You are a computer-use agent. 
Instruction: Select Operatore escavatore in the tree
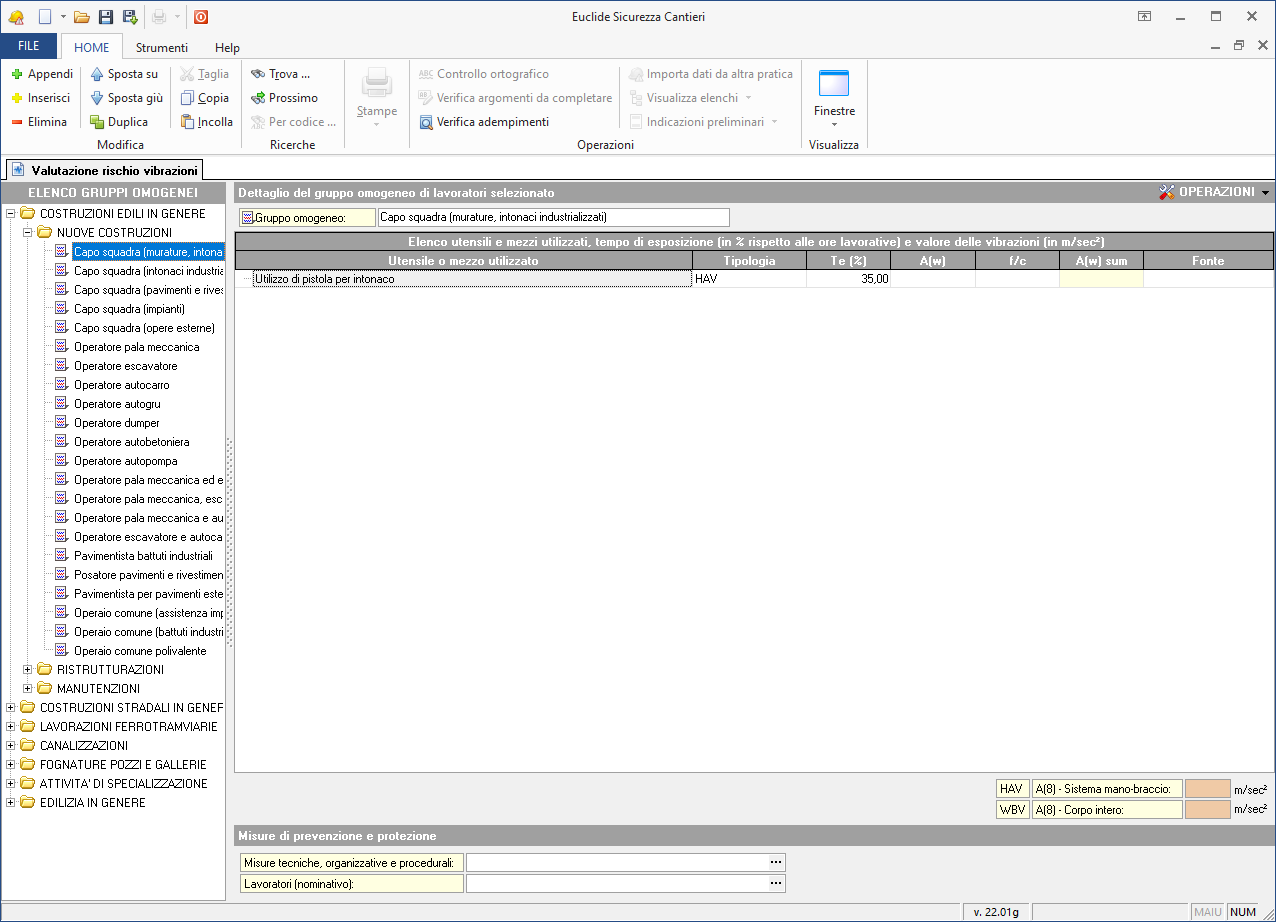[125, 366]
